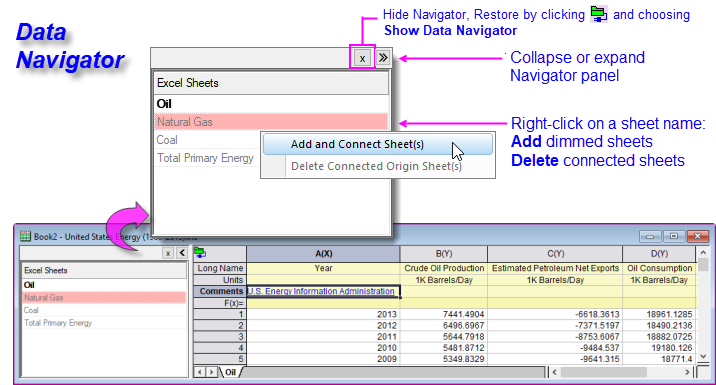This screenshot has width=716, height=385.
Task: Click cell Crude Oil Production
Action: [x=444, y=268]
